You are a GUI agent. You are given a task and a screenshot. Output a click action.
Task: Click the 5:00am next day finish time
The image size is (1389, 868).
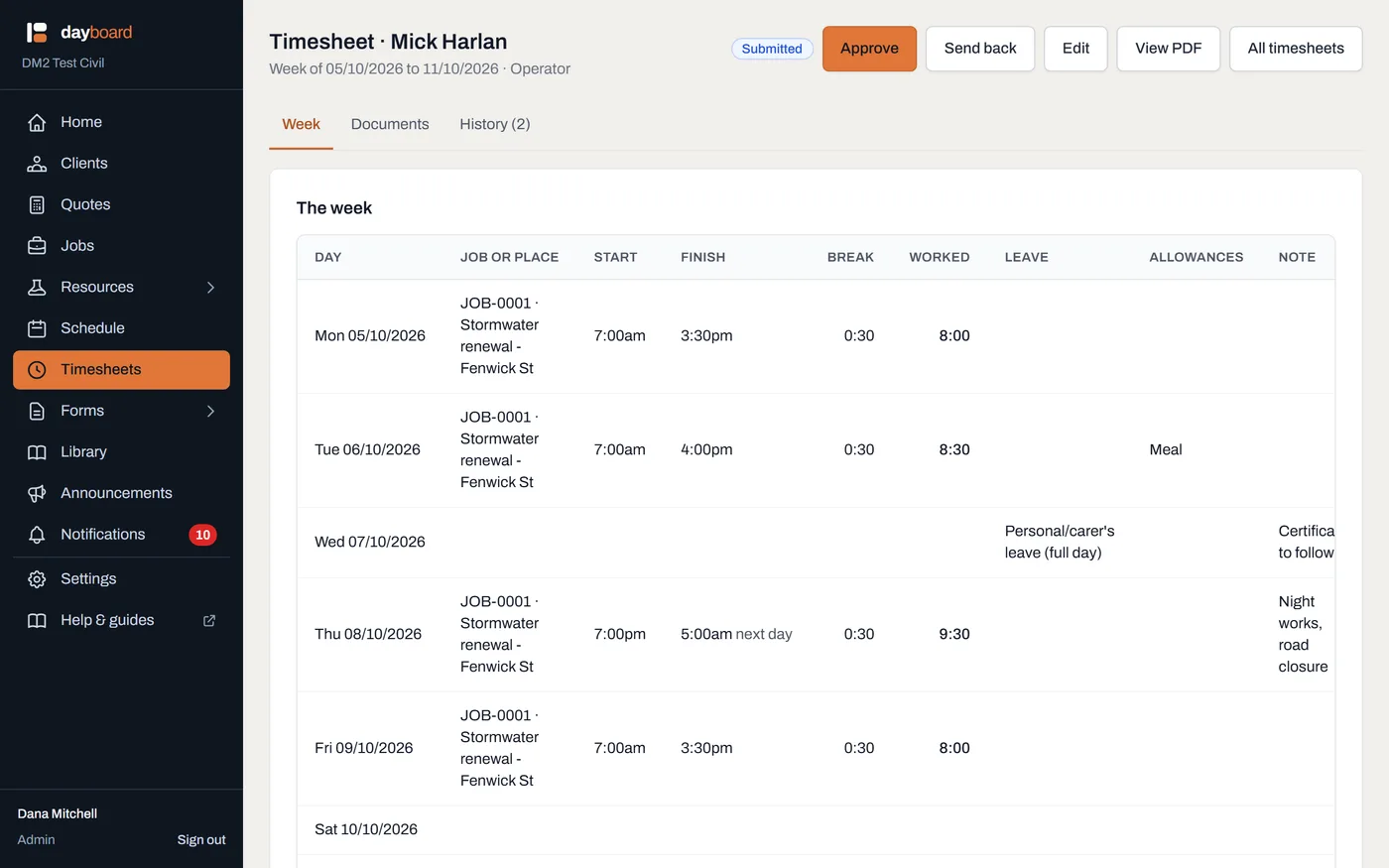coord(736,634)
